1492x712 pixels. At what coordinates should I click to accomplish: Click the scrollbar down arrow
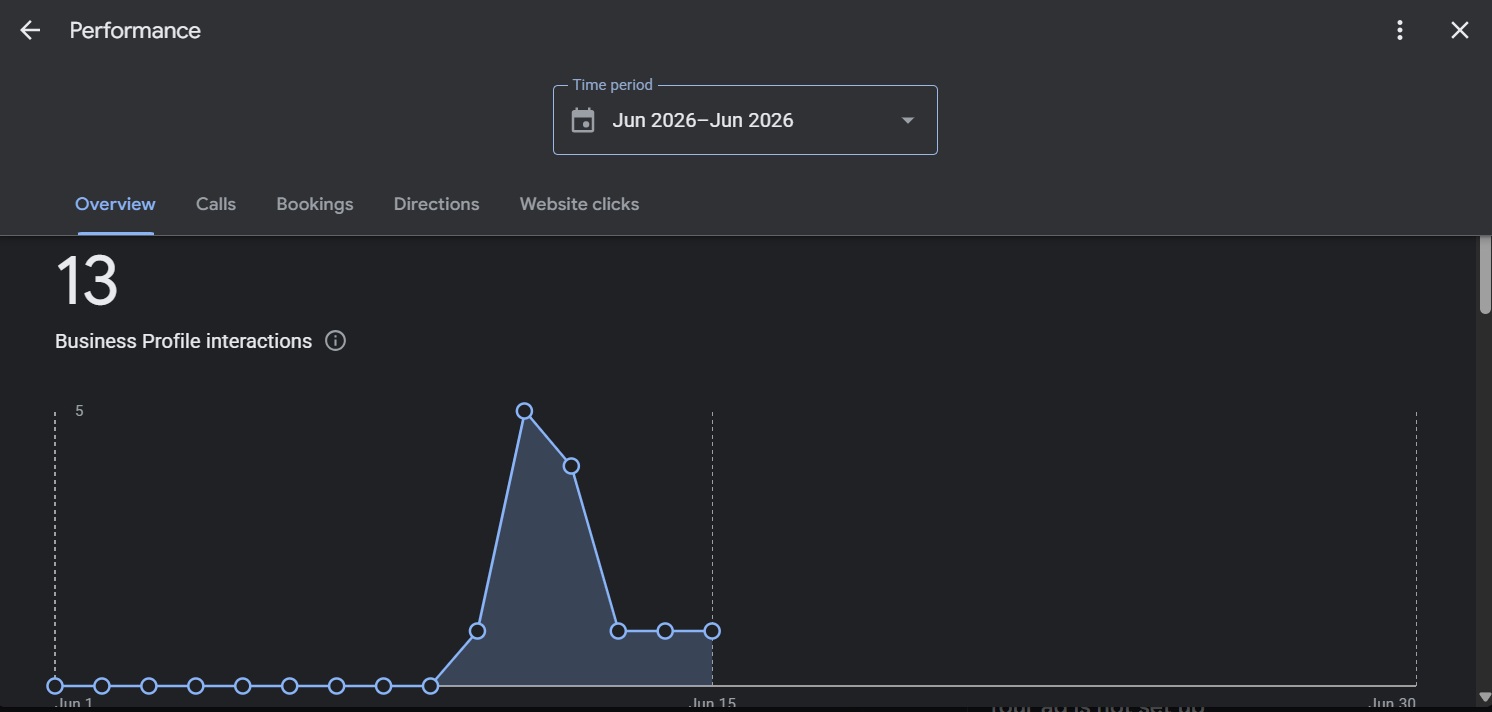point(1484,696)
